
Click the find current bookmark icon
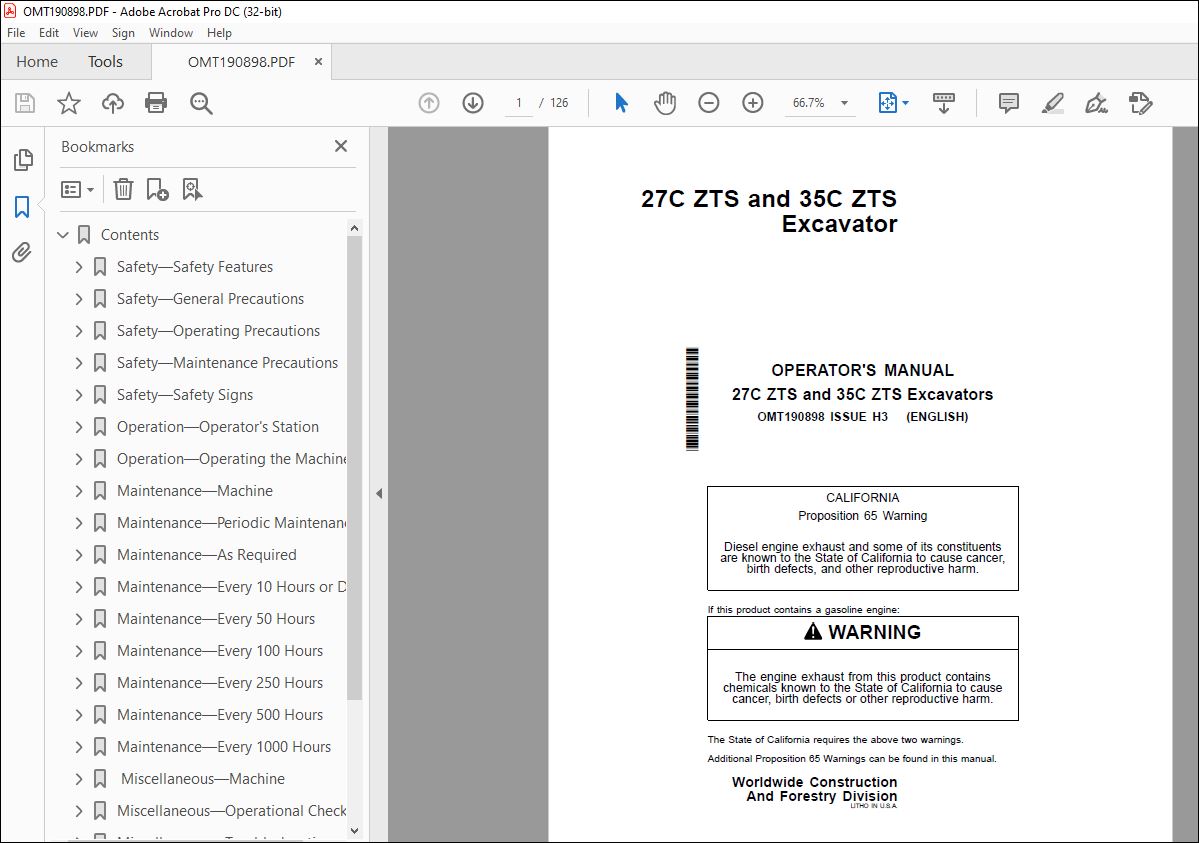click(192, 189)
